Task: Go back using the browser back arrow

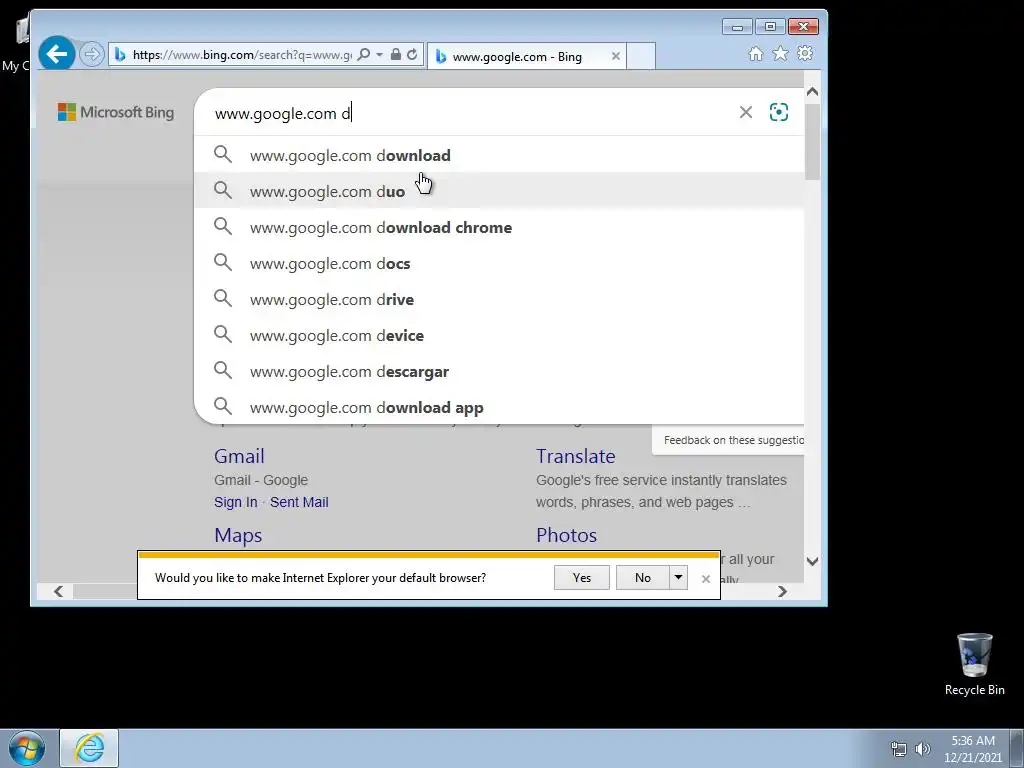Action: click(56, 54)
